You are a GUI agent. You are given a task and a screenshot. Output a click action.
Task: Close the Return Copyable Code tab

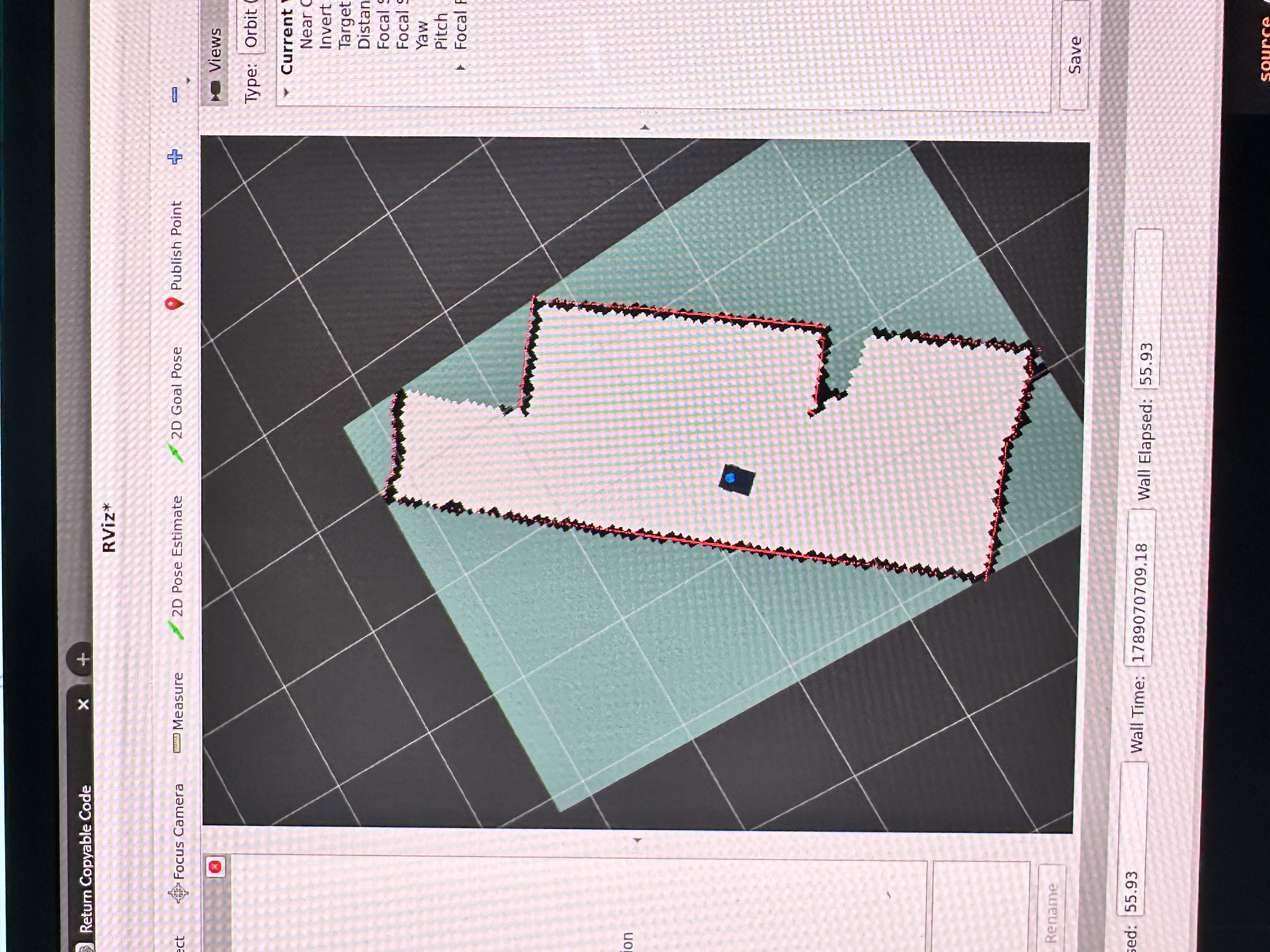pyautogui.click(x=83, y=704)
